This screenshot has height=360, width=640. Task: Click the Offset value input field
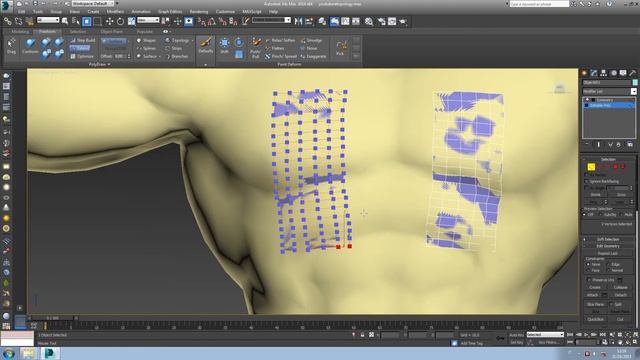[x=120, y=56]
